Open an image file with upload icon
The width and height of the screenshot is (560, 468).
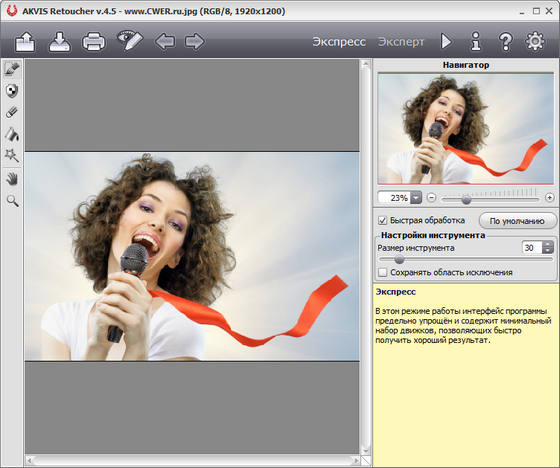[25, 41]
